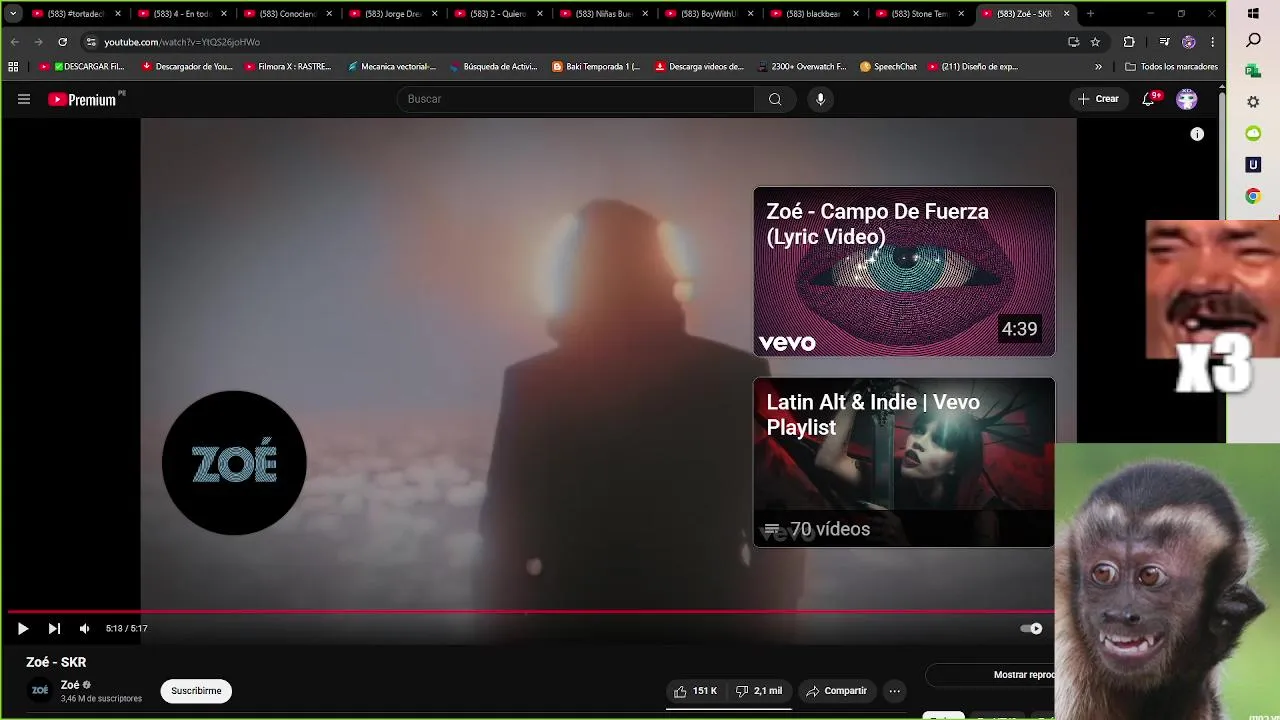The height and width of the screenshot is (720, 1280).
Task: Open the Latin Alt & Indie Vevo Playlist card
Action: (x=904, y=462)
